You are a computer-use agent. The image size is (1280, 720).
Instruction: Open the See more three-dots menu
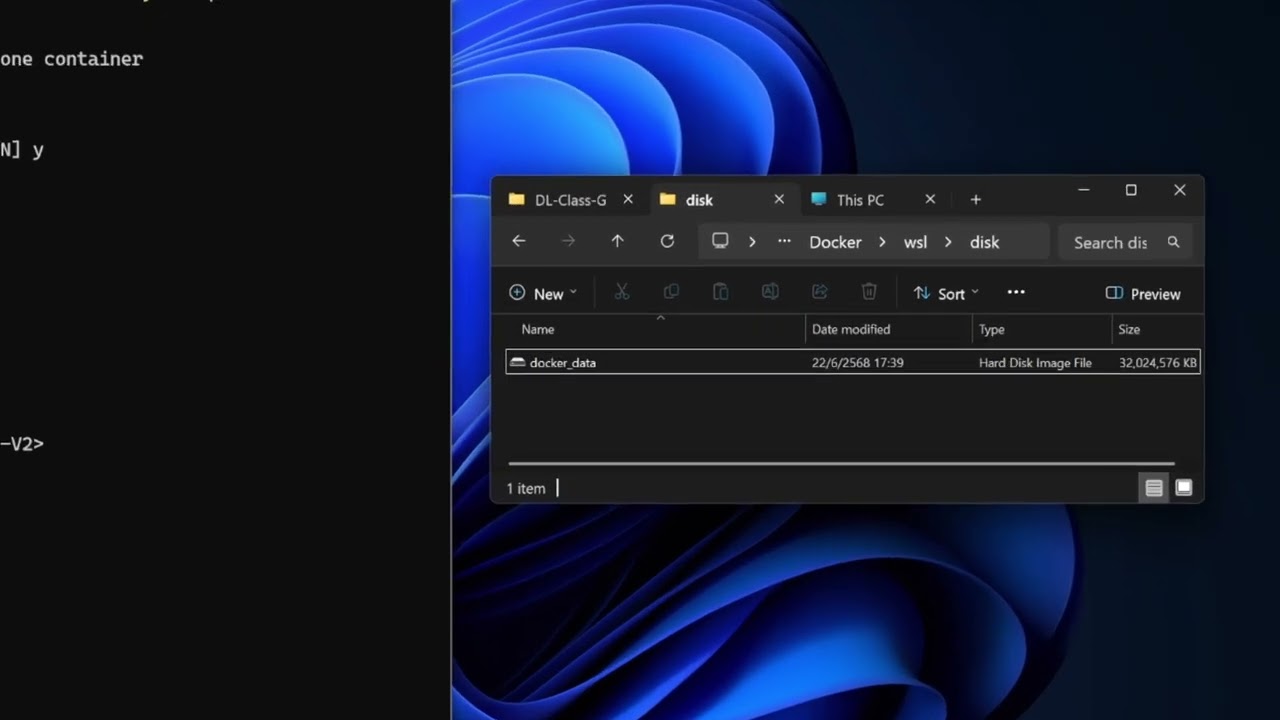click(1016, 292)
